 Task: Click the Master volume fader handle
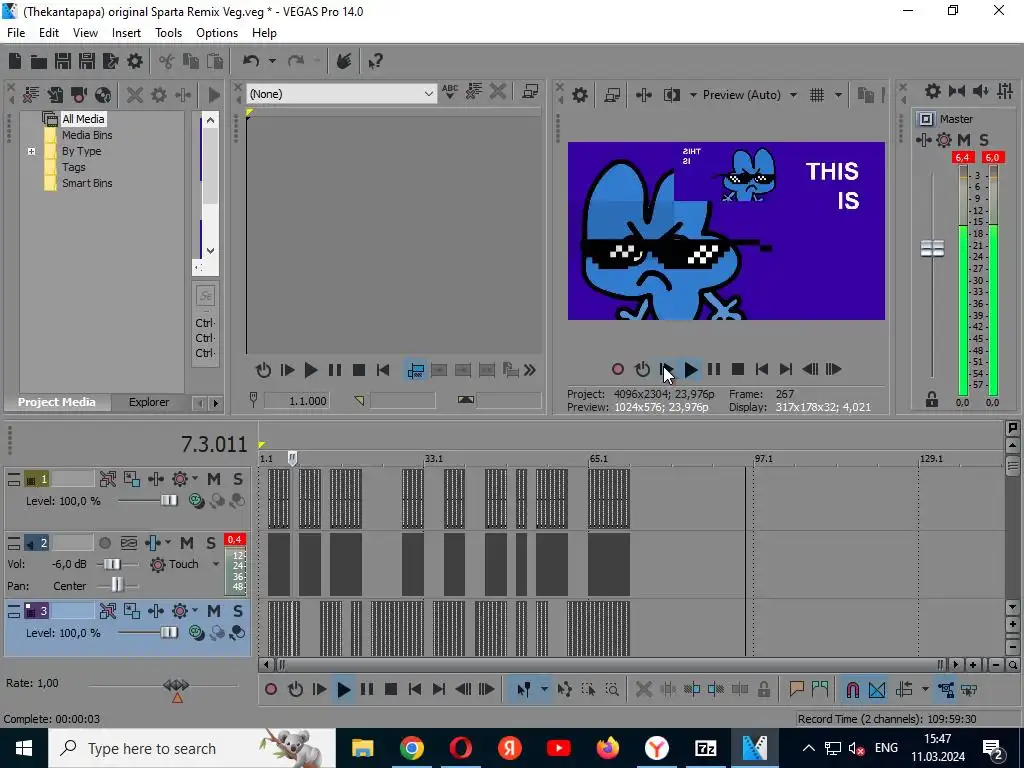pyautogui.click(x=933, y=249)
